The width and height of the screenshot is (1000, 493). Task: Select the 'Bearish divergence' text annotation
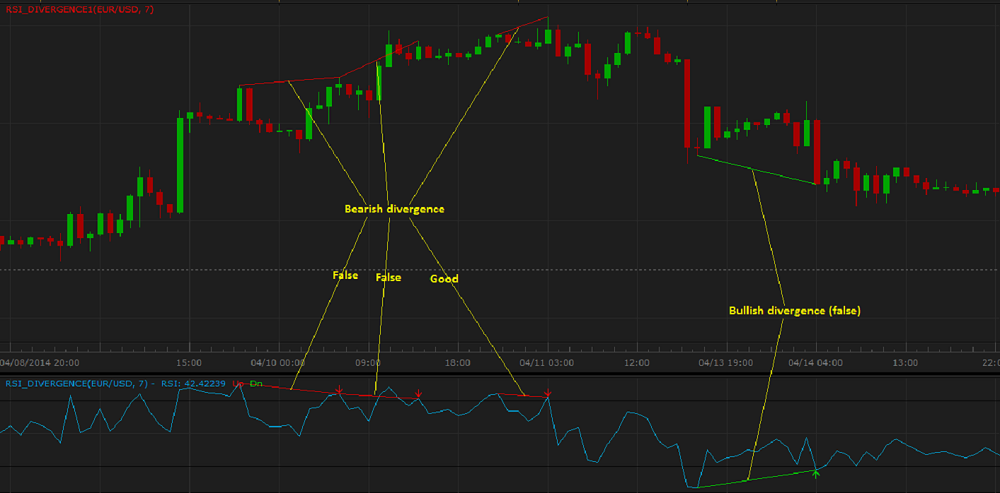394,209
